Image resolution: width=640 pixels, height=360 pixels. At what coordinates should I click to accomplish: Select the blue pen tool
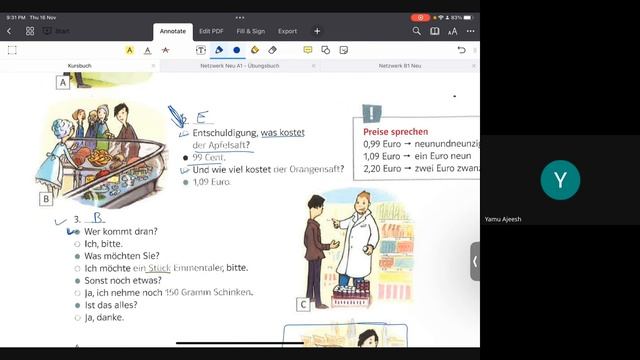(x=219, y=50)
